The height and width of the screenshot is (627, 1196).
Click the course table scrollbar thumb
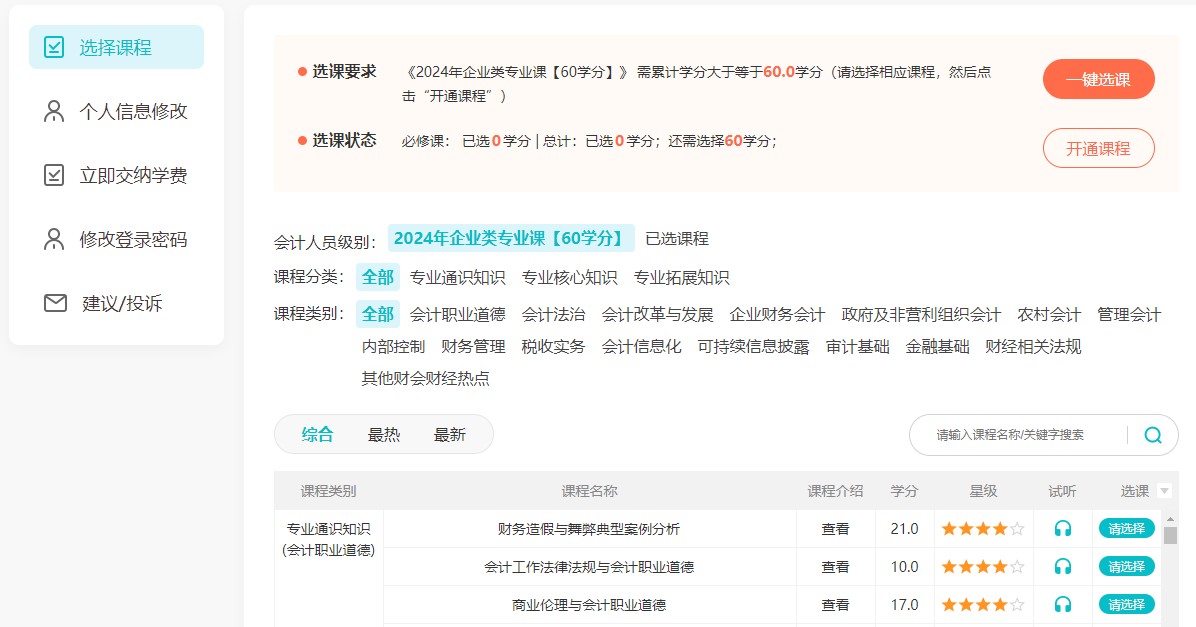(1170, 535)
